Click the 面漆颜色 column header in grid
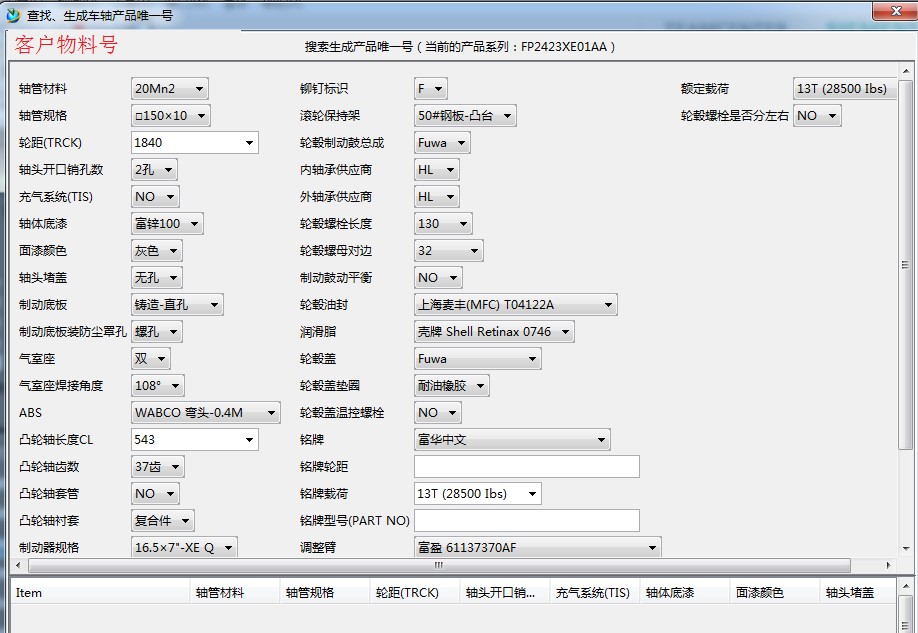Screen dimensions: 918x633 (772, 593)
